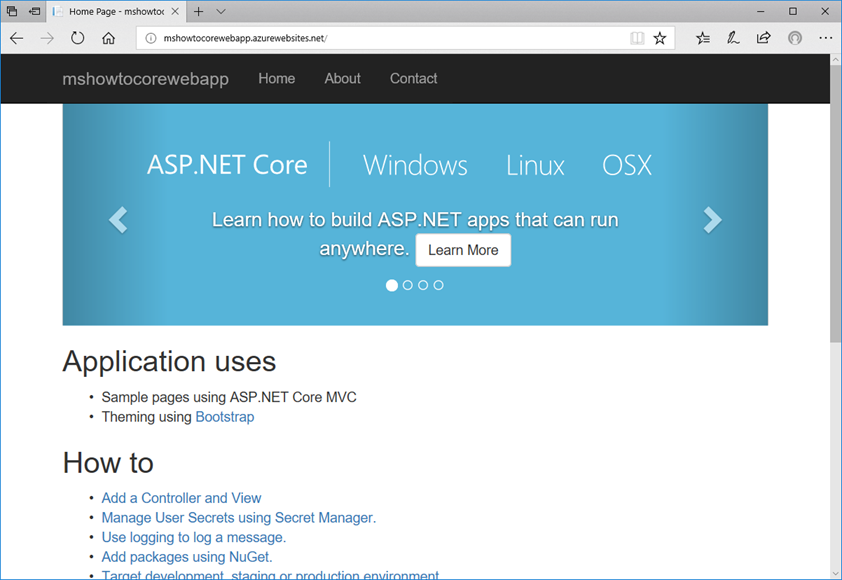
Task: Select the fourth carousel indicator dot
Action: [x=439, y=285]
